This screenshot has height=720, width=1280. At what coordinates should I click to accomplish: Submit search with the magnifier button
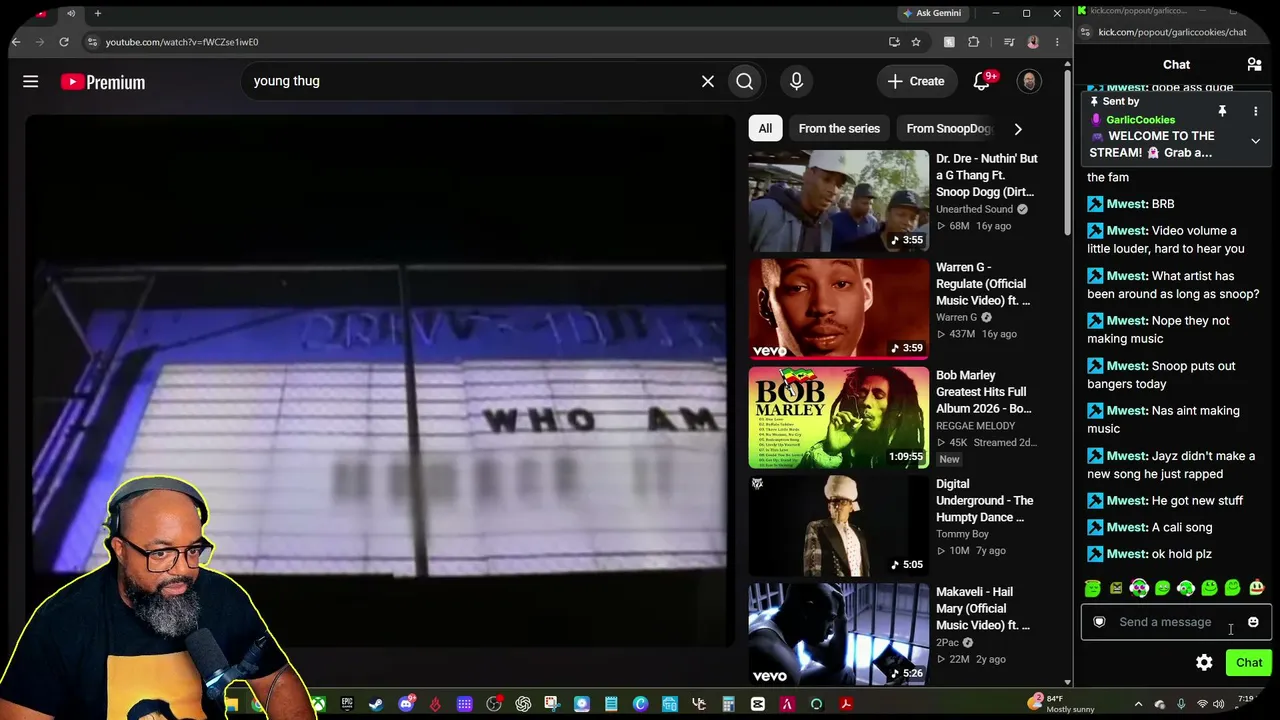point(745,81)
